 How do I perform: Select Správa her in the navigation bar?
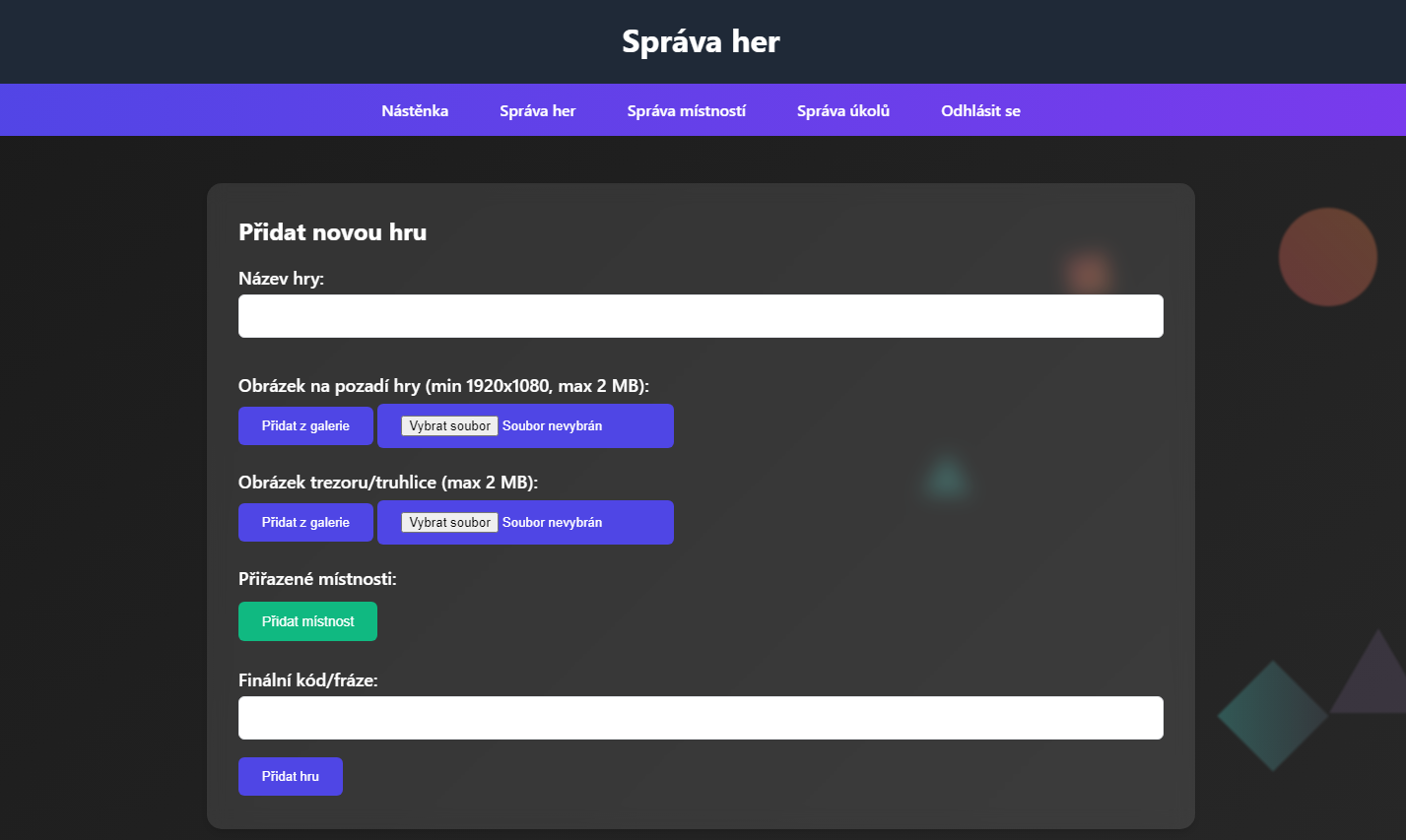(x=537, y=110)
